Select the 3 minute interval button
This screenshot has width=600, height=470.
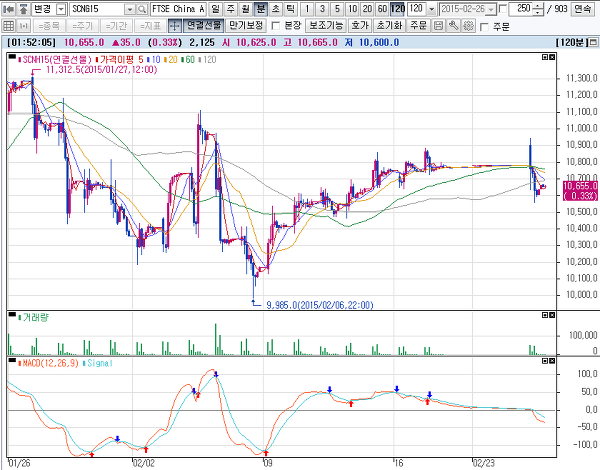click(322, 8)
